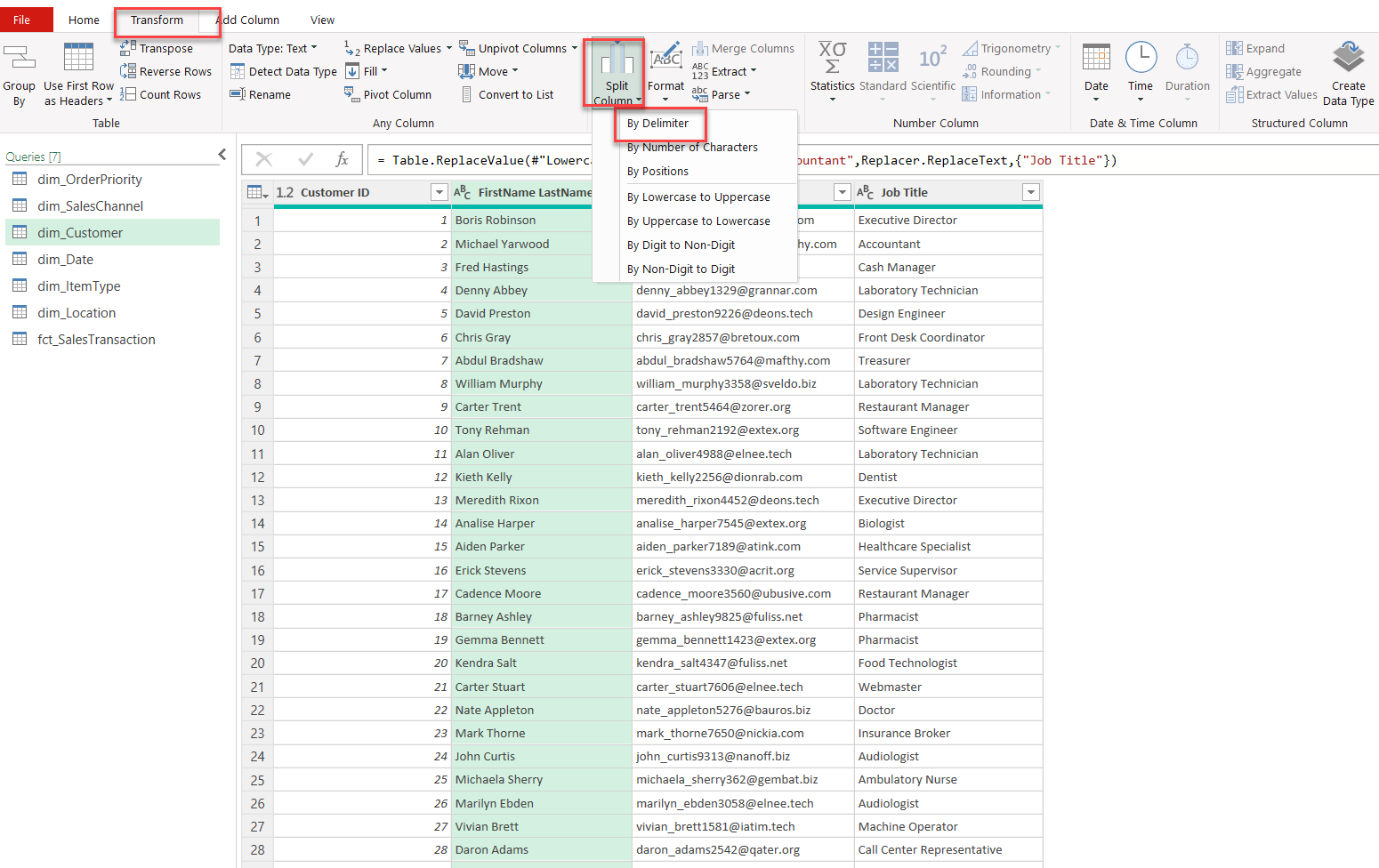Open Job Title column filter dropdown
Viewport: 1379px width, 868px height.
(x=1031, y=192)
